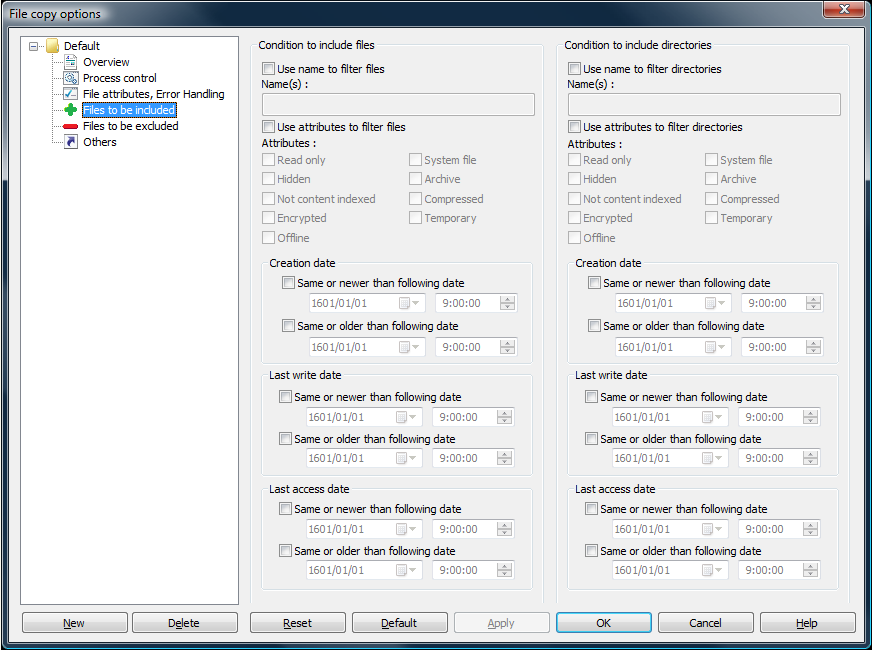Click the New button

tap(74, 622)
